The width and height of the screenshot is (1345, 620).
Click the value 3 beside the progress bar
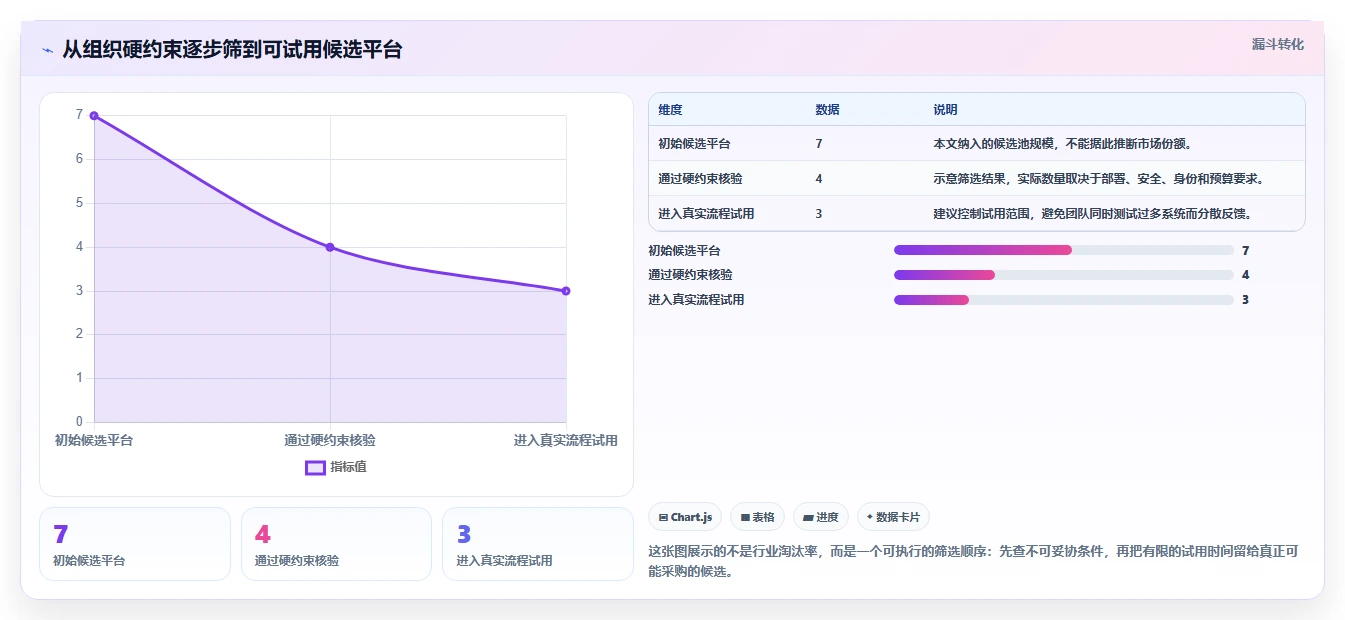(1245, 300)
